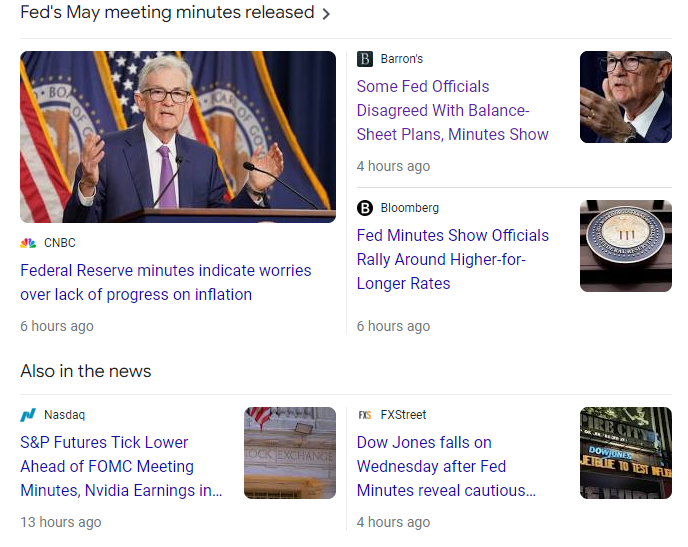Open the Barron's Powell close-up thumbnail
Screen dimensions: 688x547
626,97
